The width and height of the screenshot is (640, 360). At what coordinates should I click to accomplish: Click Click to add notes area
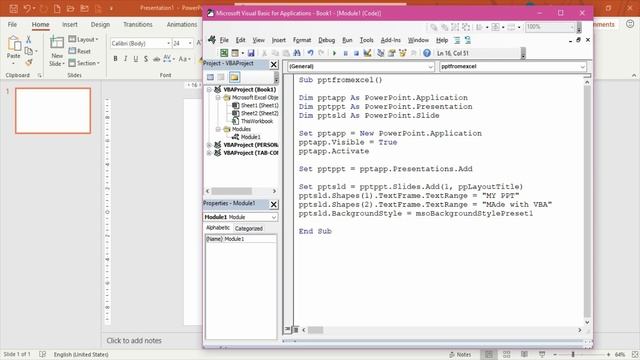point(134,340)
